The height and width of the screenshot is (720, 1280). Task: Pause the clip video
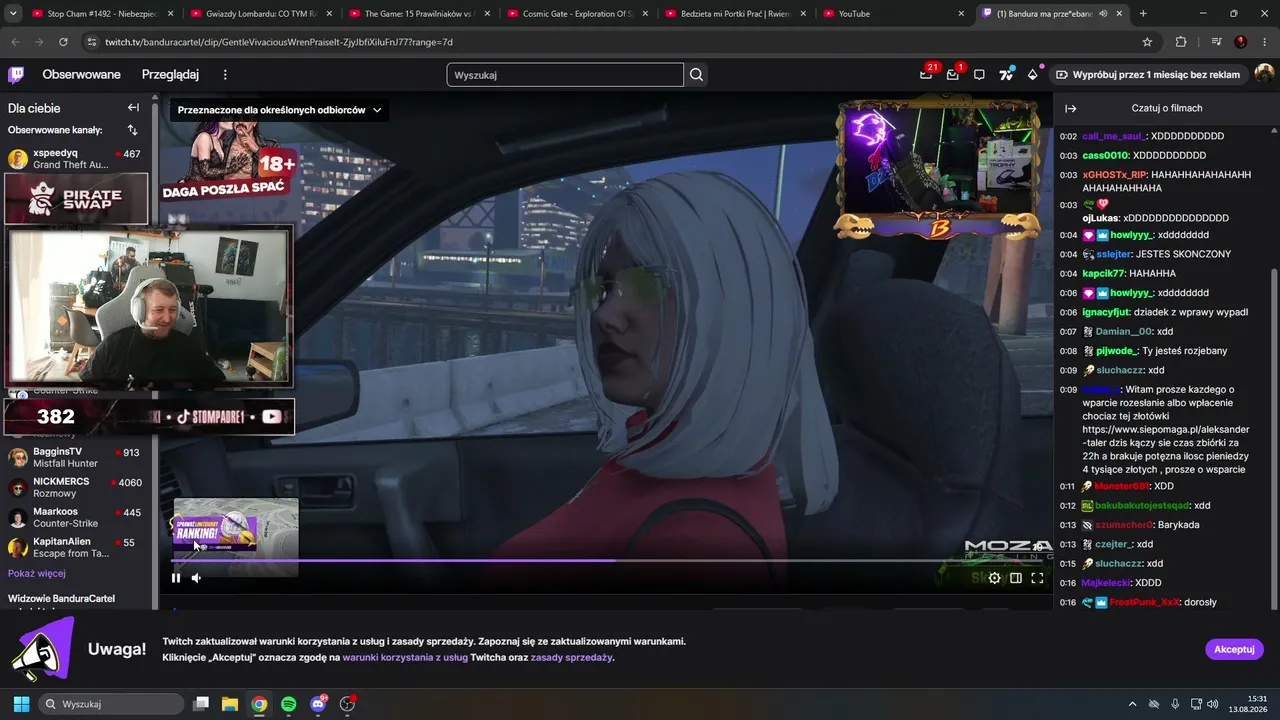[x=176, y=577]
